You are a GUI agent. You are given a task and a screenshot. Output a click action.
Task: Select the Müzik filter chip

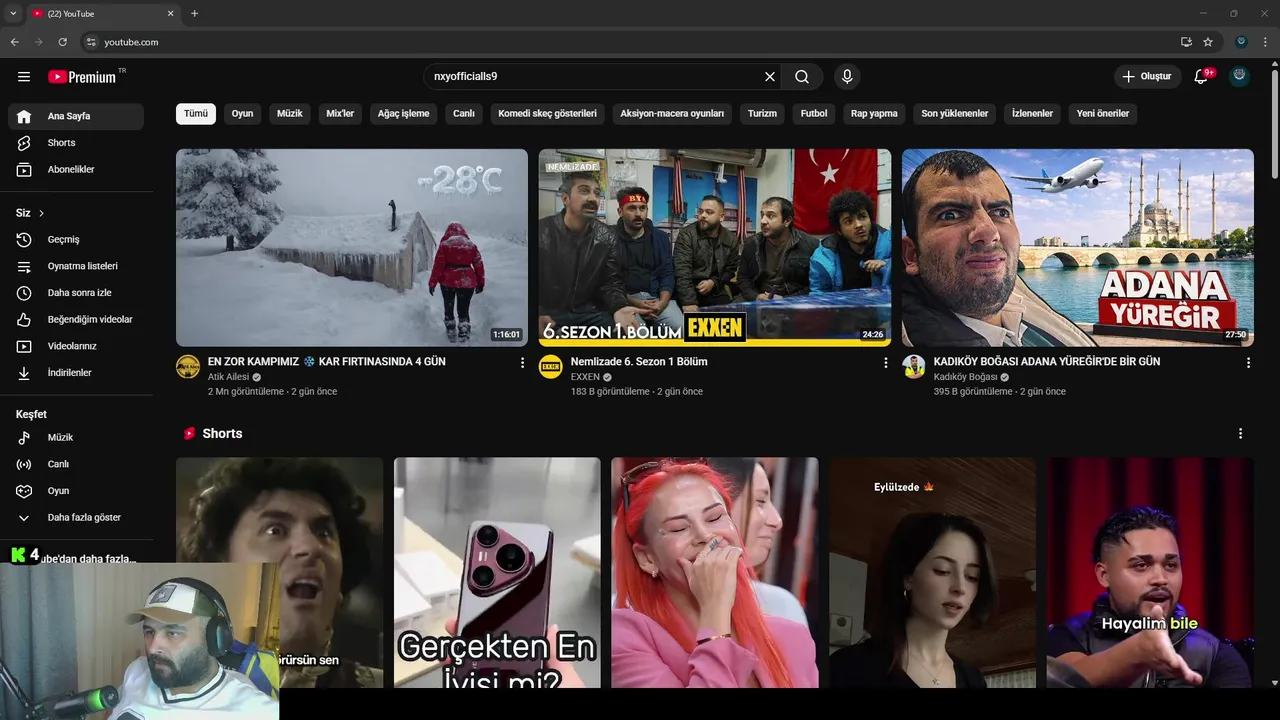tap(290, 114)
